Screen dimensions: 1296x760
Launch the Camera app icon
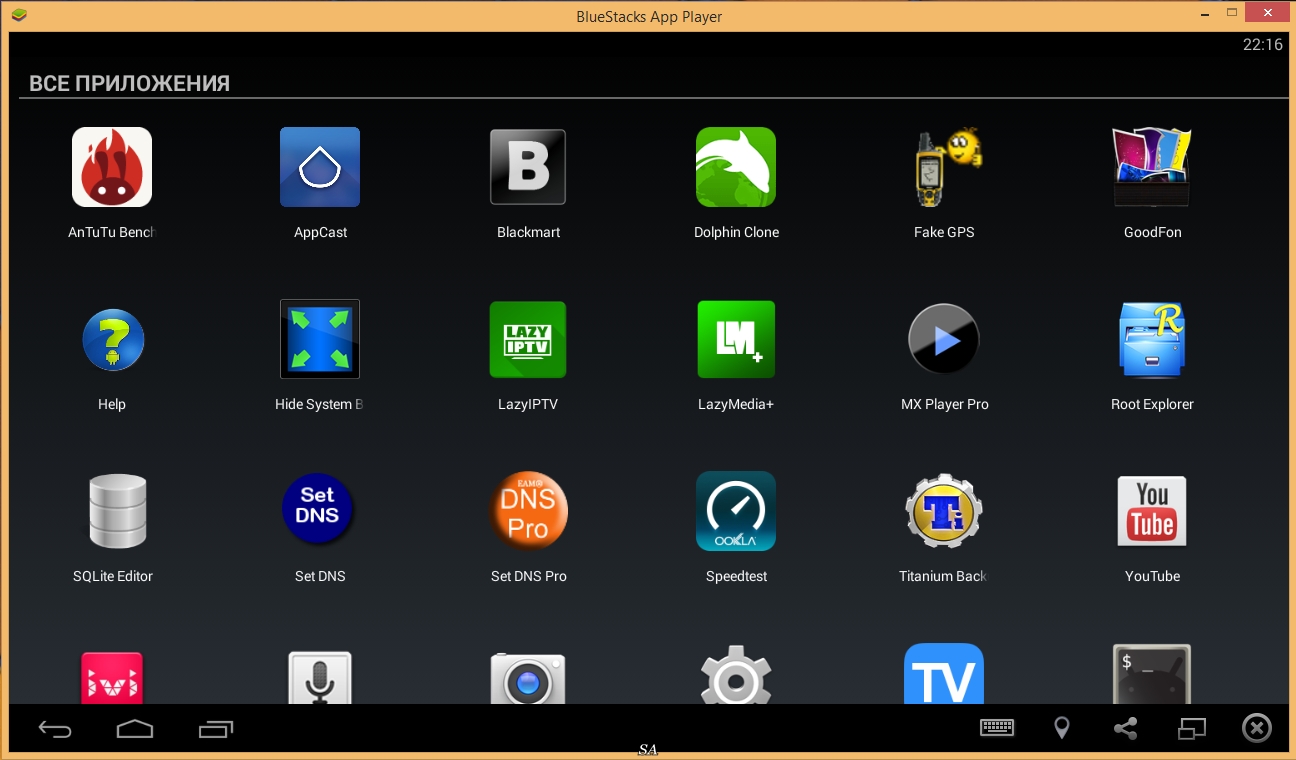click(x=528, y=678)
